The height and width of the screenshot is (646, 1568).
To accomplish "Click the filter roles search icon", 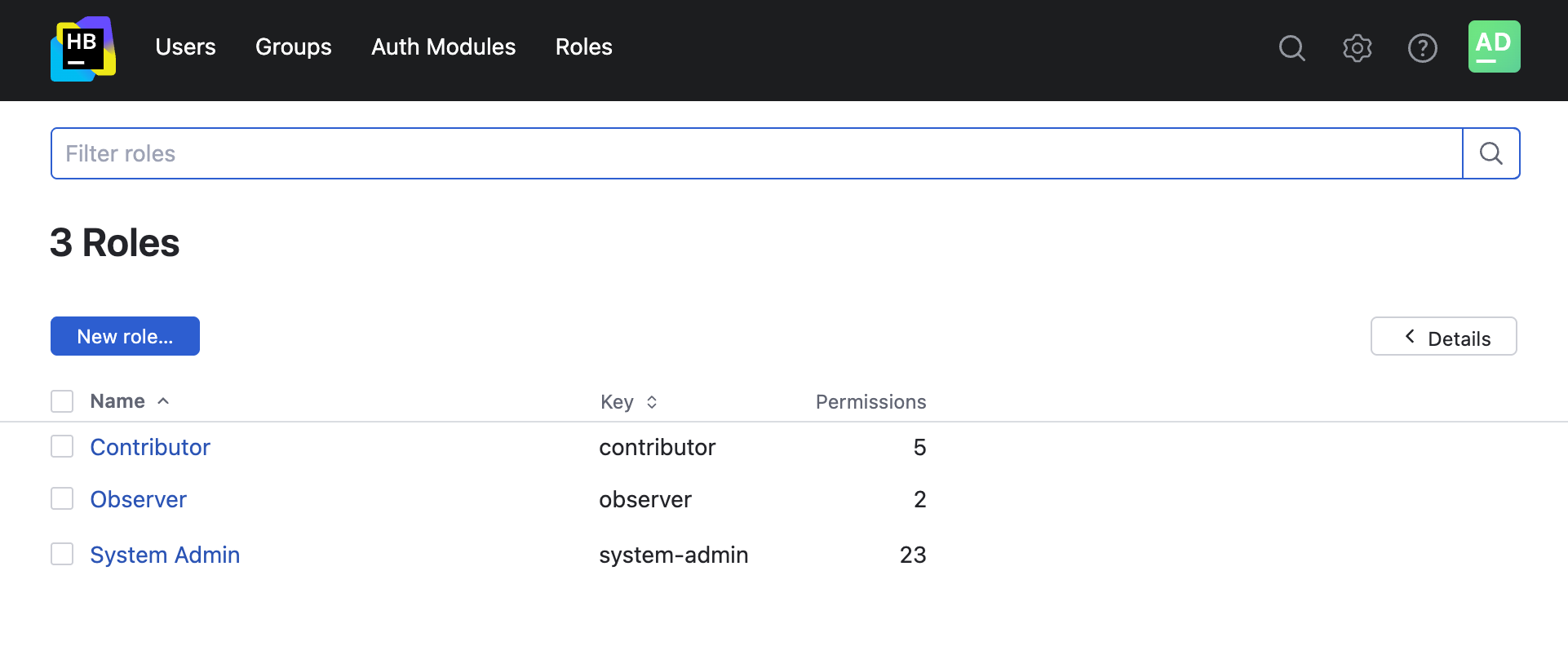I will pyautogui.click(x=1490, y=153).
